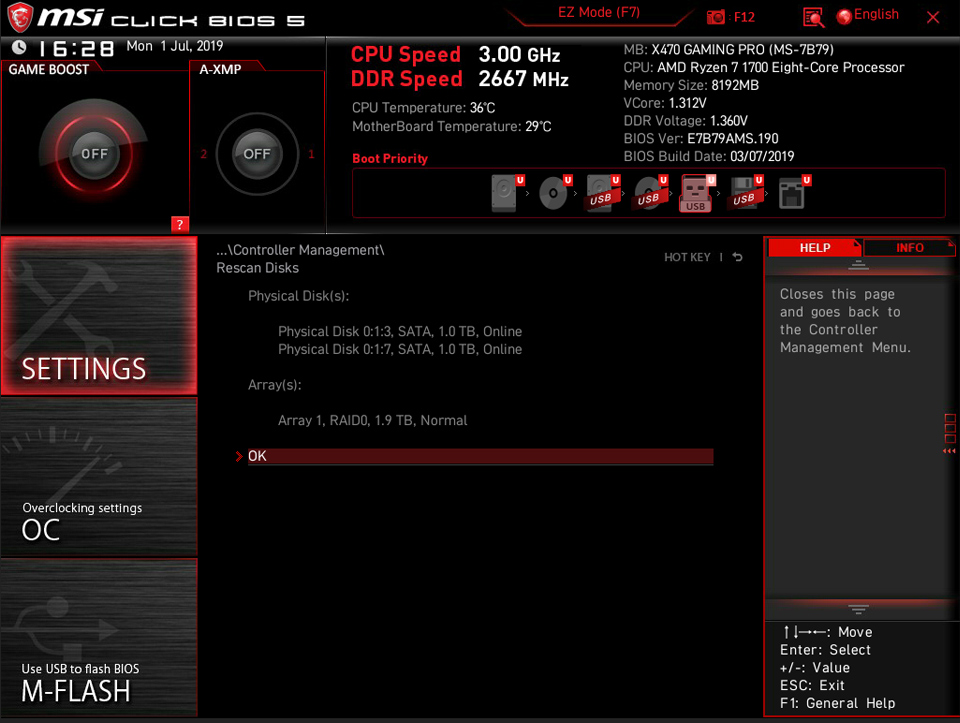
Task: Click the MSI dragon shield logo
Action: pyautogui.click(x=20, y=17)
